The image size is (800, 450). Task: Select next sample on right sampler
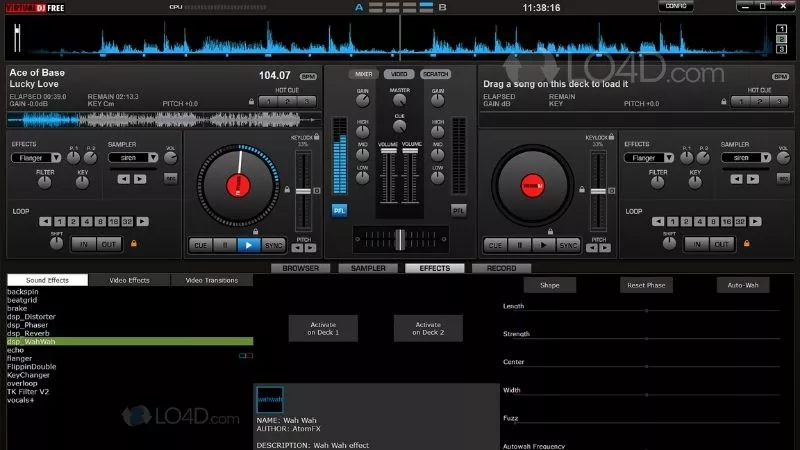pyautogui.click(x=753, y=179)
